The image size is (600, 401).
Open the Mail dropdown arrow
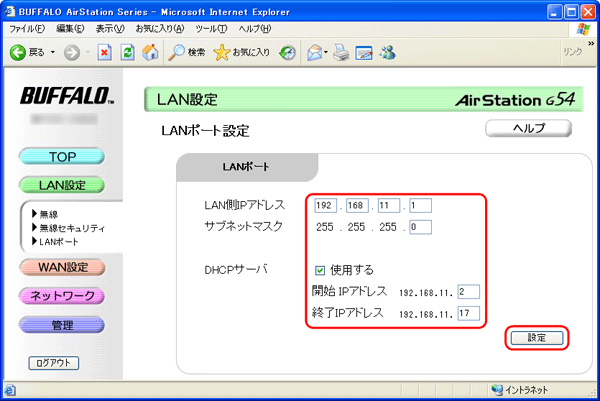pos(326,52)
